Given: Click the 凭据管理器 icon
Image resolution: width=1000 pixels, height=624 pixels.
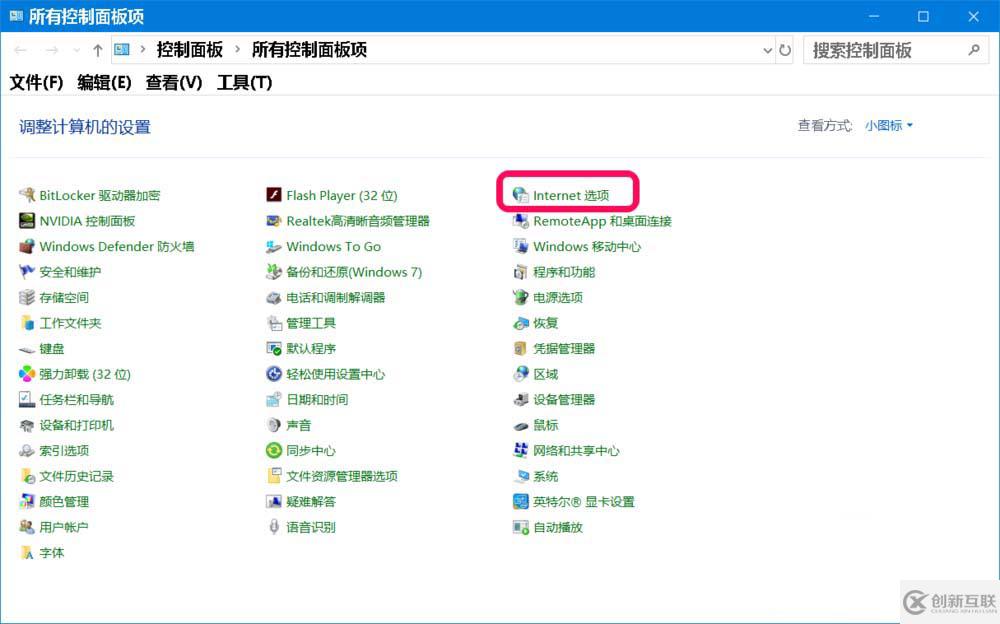Looking at the screenshot, I should pyautogui.click(x=520, y=348).
